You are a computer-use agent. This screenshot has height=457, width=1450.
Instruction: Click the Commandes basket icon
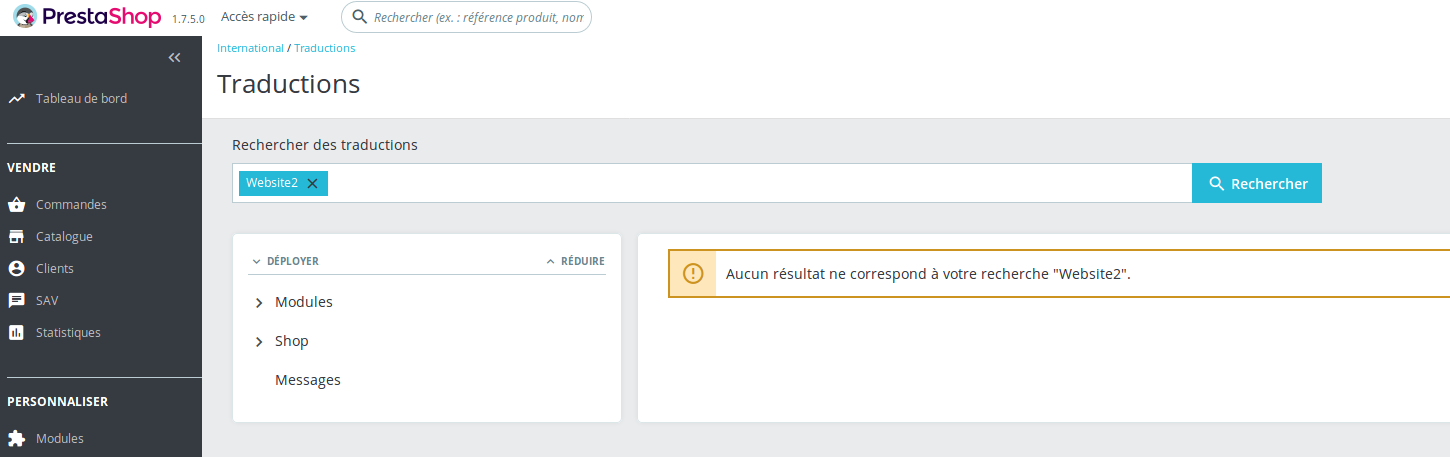click(x=16, y=205)
